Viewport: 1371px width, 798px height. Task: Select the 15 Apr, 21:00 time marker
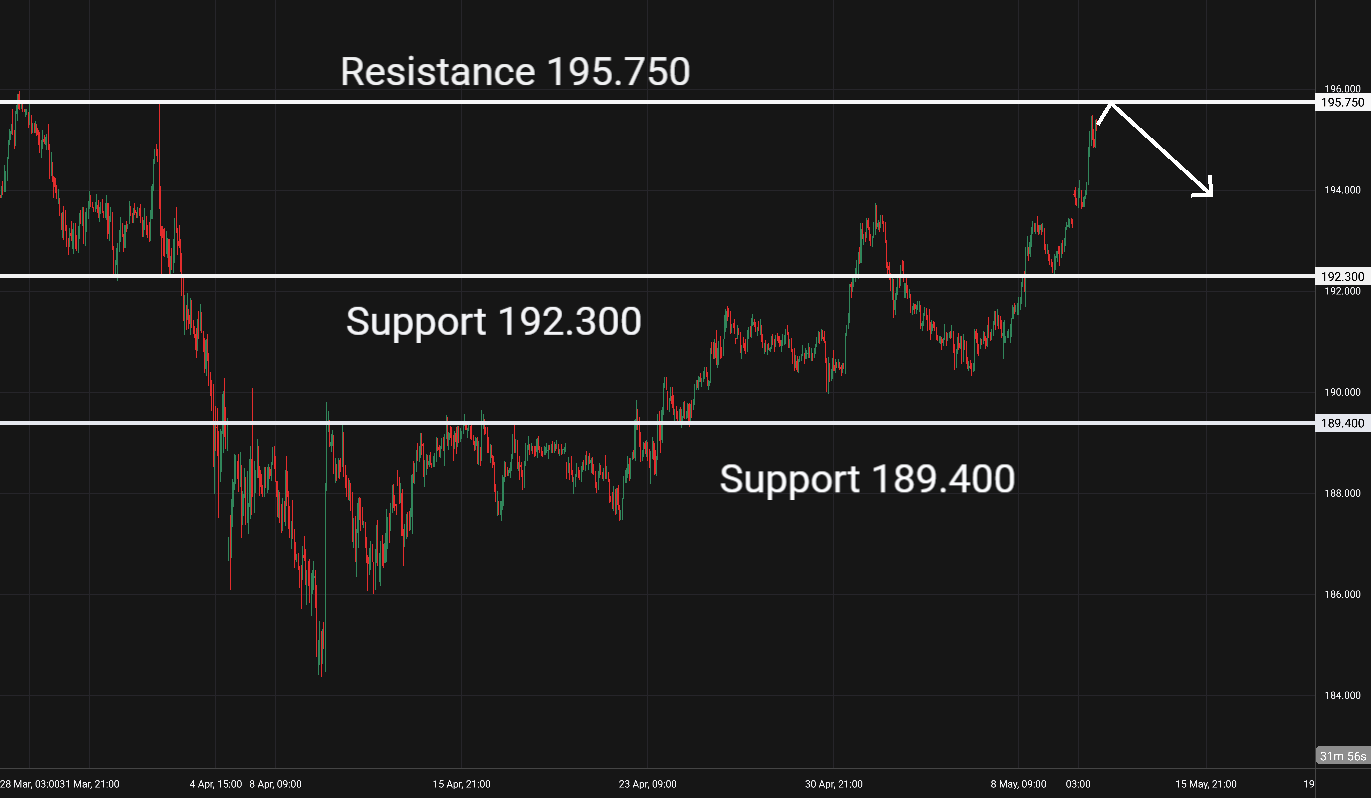(461, 784)
